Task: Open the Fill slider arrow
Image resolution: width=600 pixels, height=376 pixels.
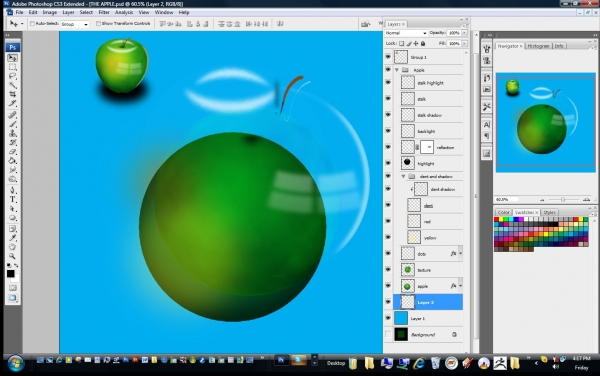Action: pyautogui.click(x=465, y=44)
